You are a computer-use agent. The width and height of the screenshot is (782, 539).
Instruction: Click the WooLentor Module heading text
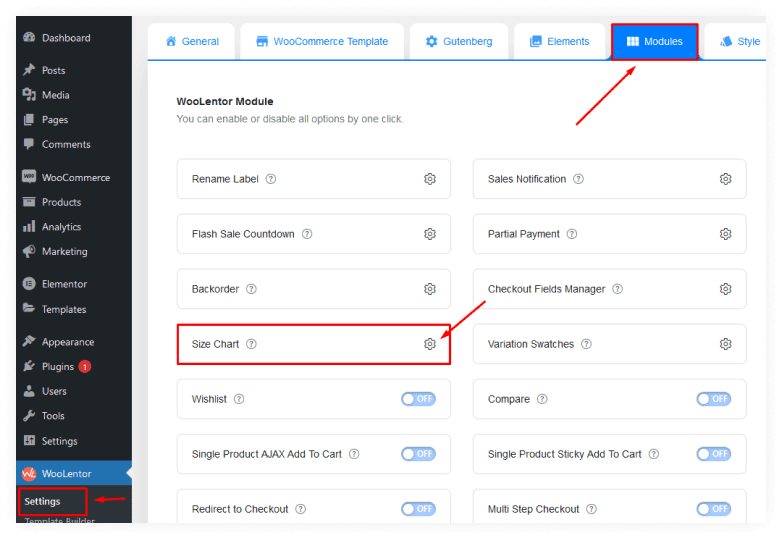[224, 102]
